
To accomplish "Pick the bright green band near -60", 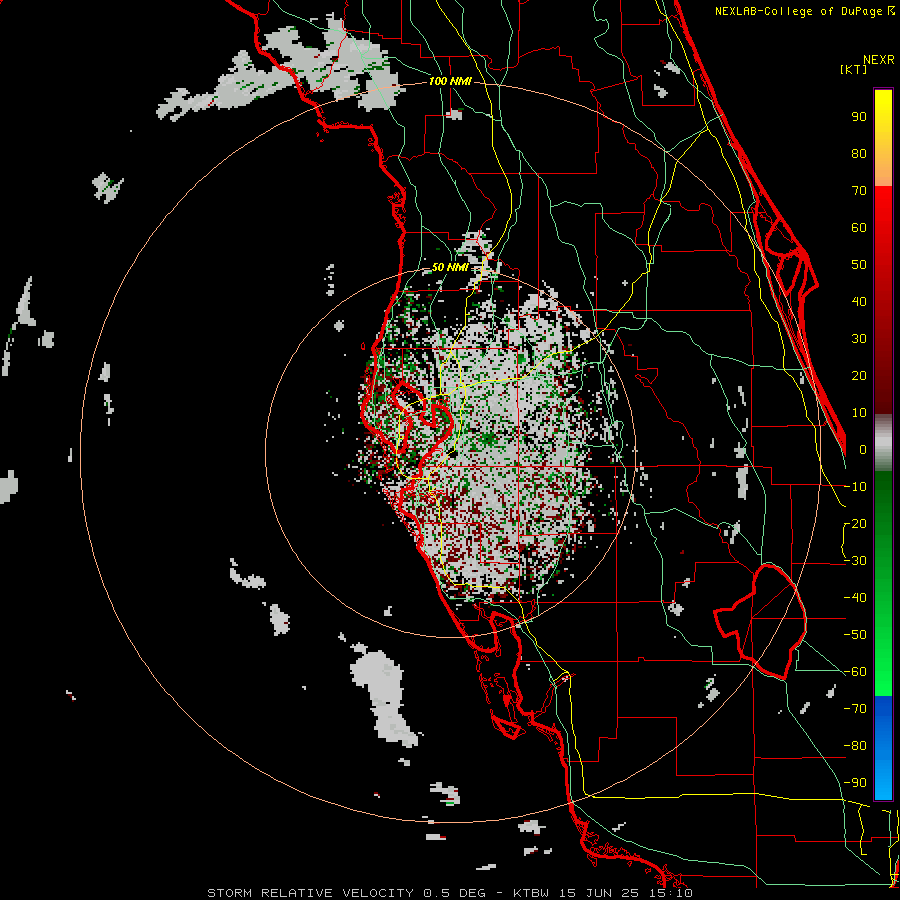I will pyautogui.click(x=883, y=677).
